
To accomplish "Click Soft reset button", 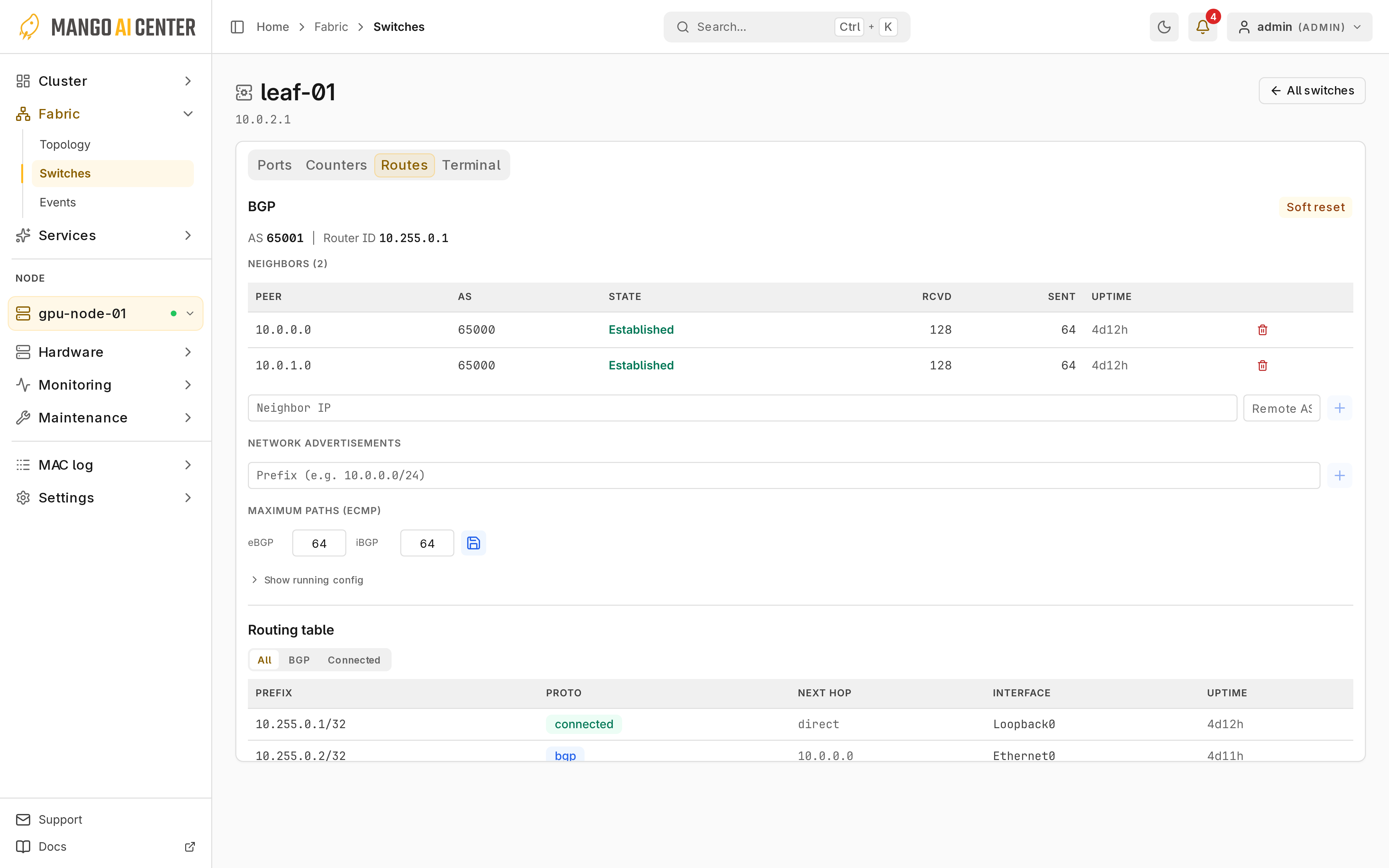I will click(1315, 207).
